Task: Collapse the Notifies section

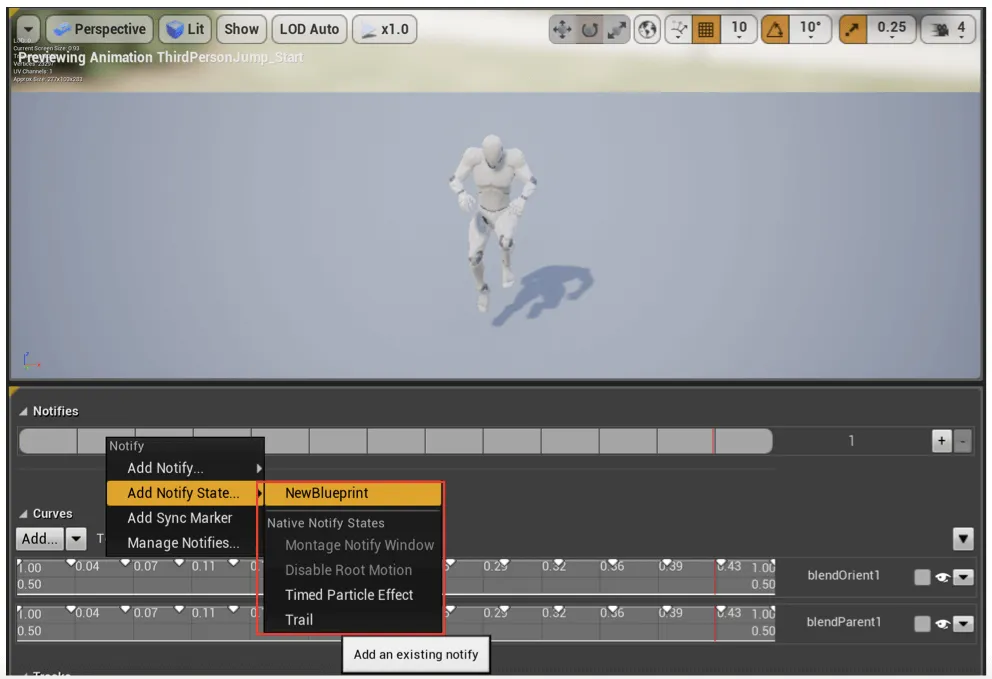Action: click(23, 411)
